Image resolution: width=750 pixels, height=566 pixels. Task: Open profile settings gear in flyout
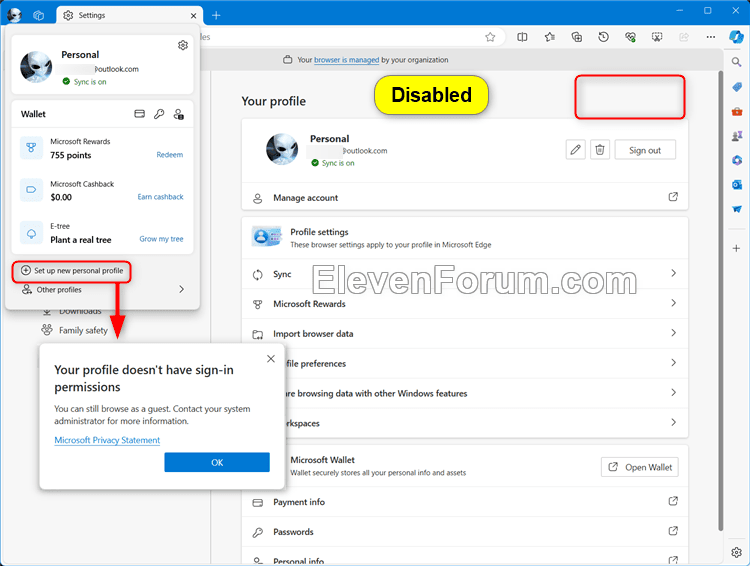[x=183, y=45]
